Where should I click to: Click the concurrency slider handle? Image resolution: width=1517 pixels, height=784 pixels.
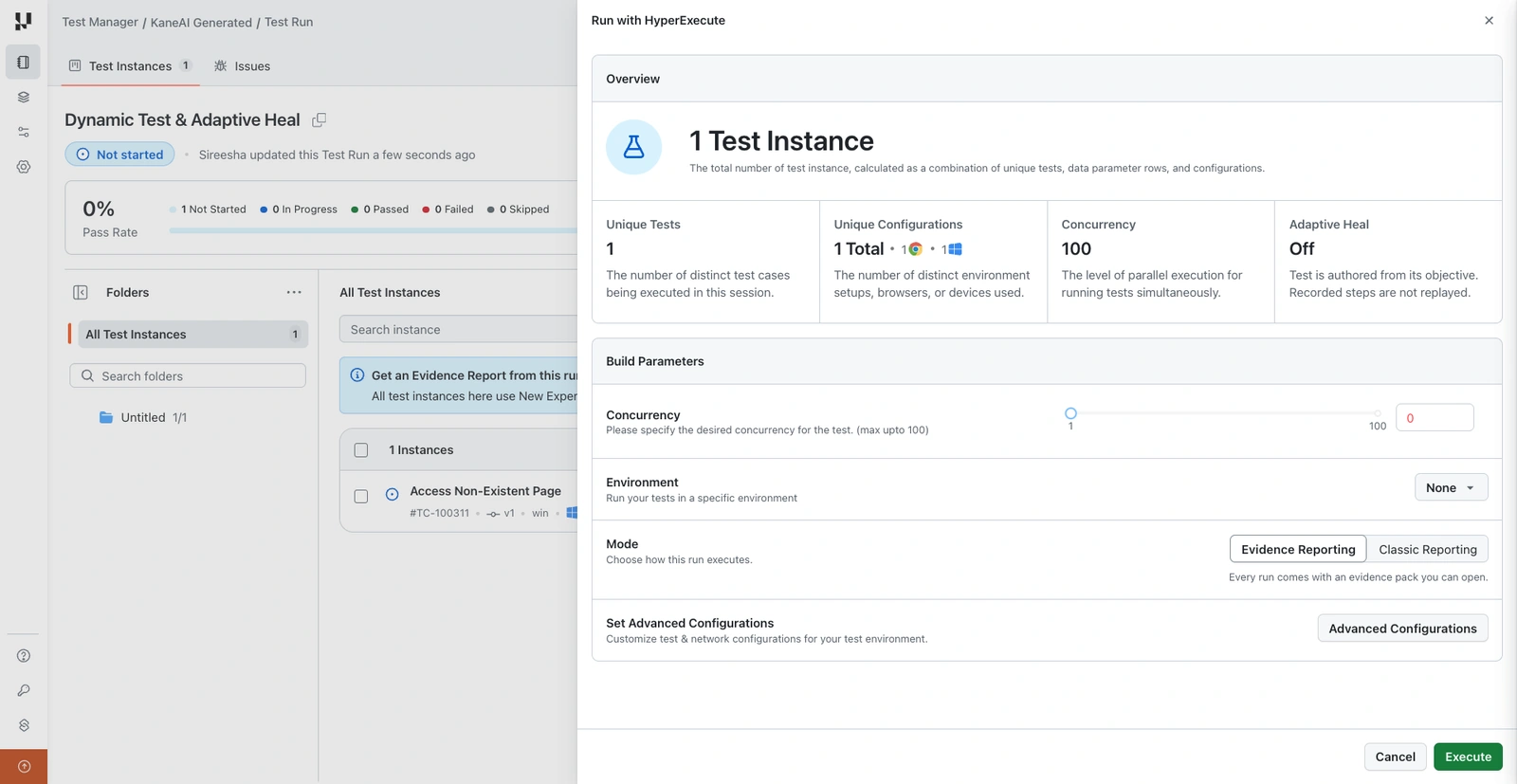click(1070, 413)
